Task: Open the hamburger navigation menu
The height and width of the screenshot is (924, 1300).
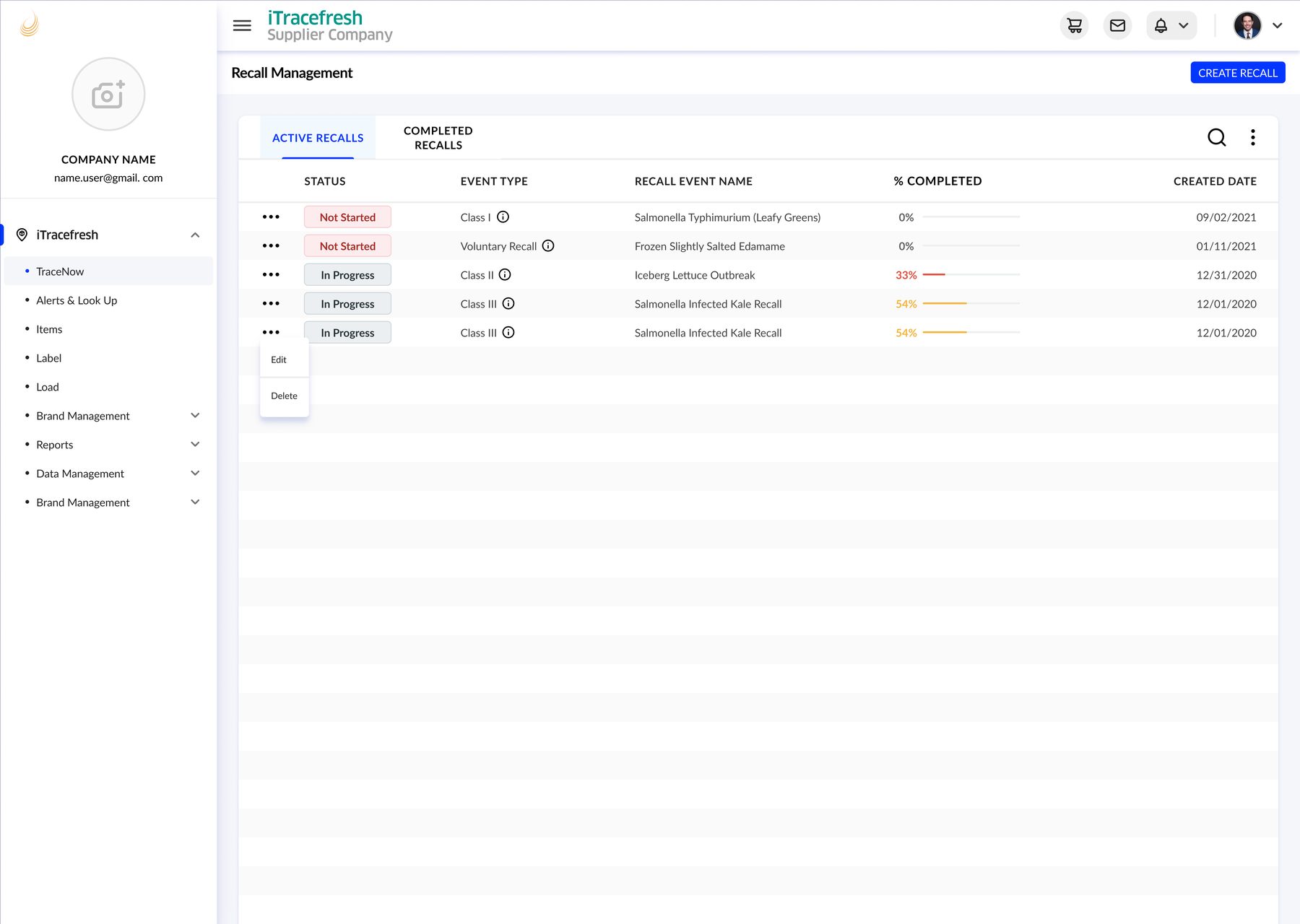Action: [242, 26]
